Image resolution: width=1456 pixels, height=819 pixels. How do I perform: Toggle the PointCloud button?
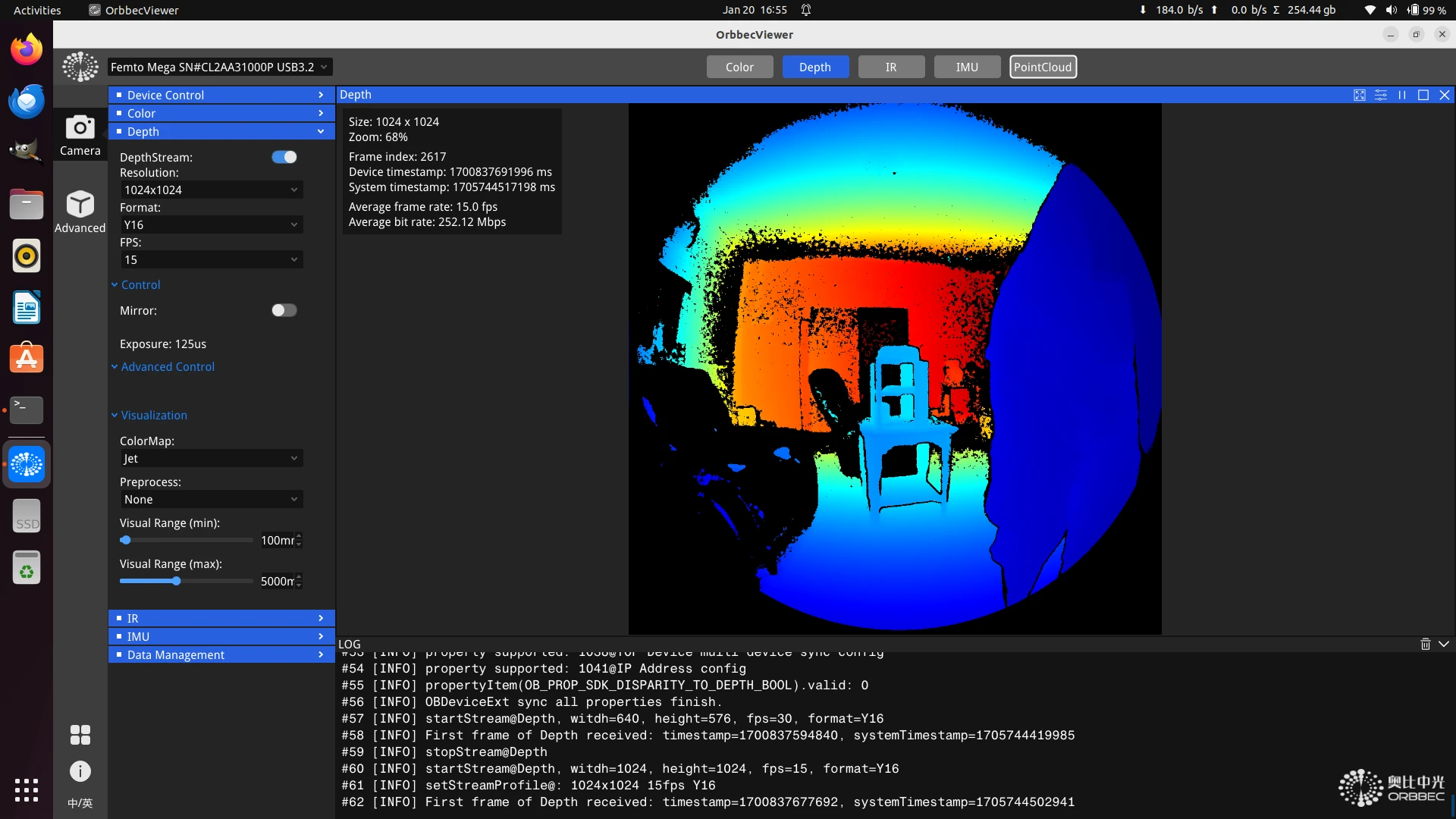(1043, 67)
